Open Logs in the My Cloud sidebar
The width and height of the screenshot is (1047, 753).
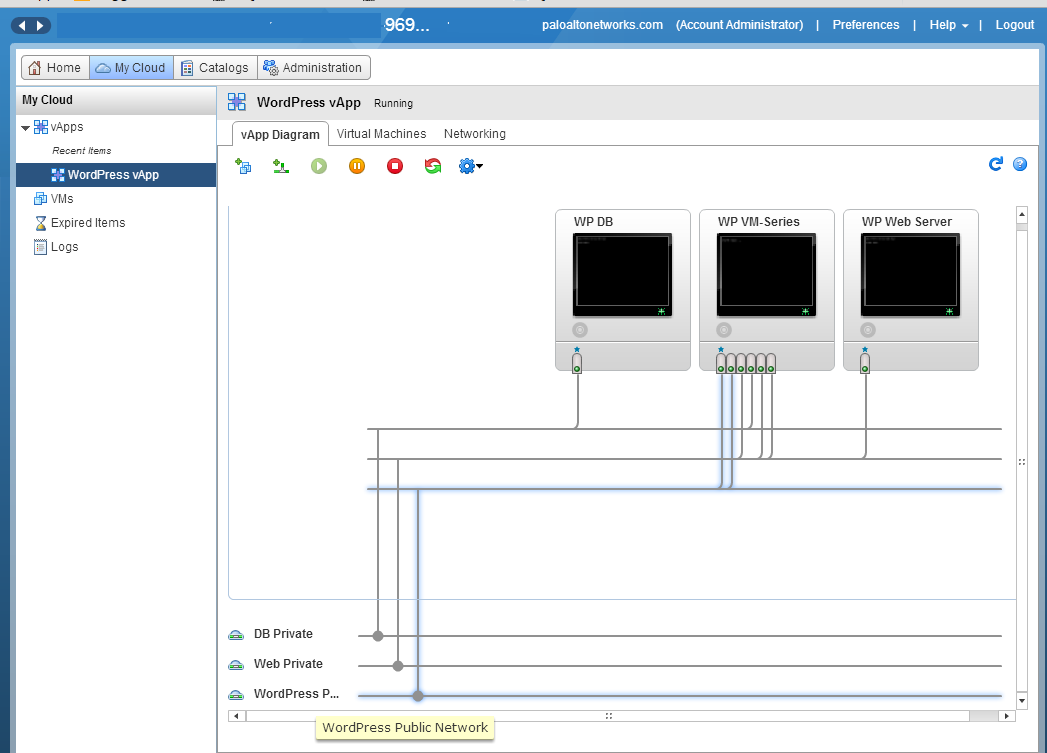point(64,247)
